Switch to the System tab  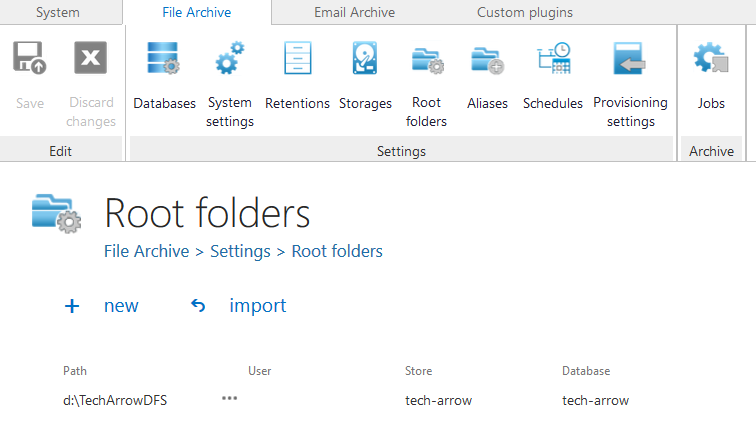(x=56, y=13)
